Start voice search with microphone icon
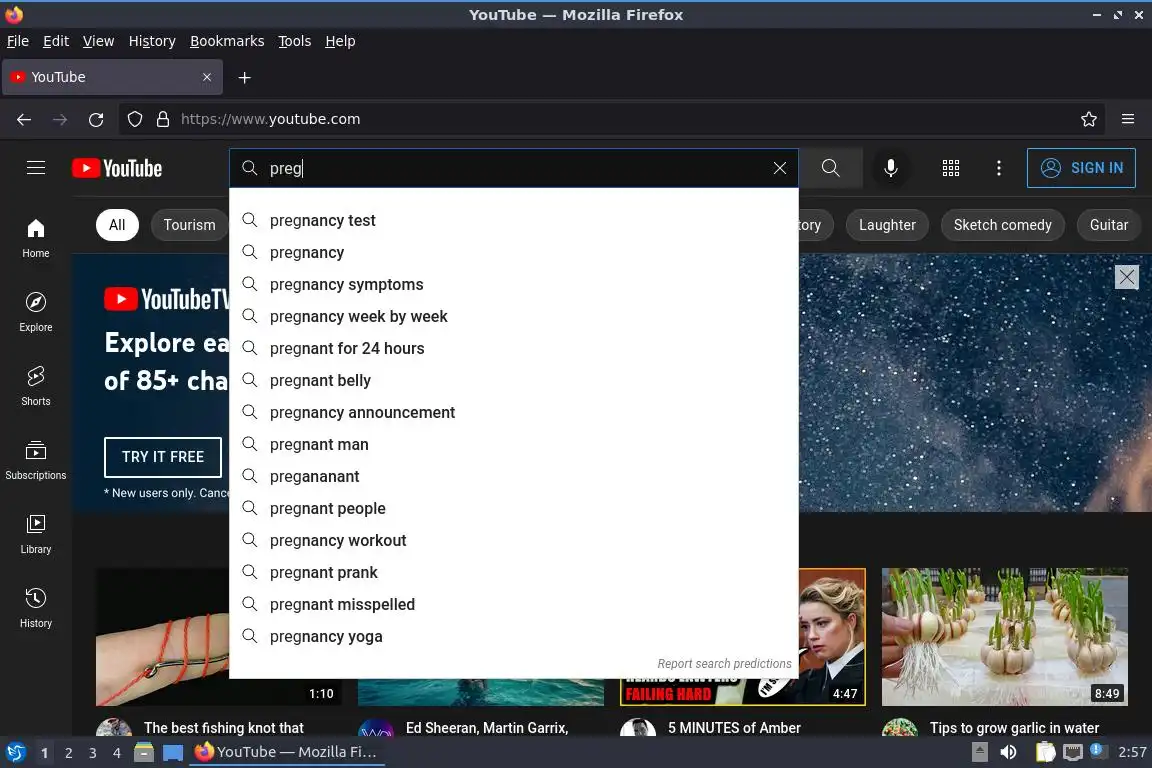 coord(890,168)
